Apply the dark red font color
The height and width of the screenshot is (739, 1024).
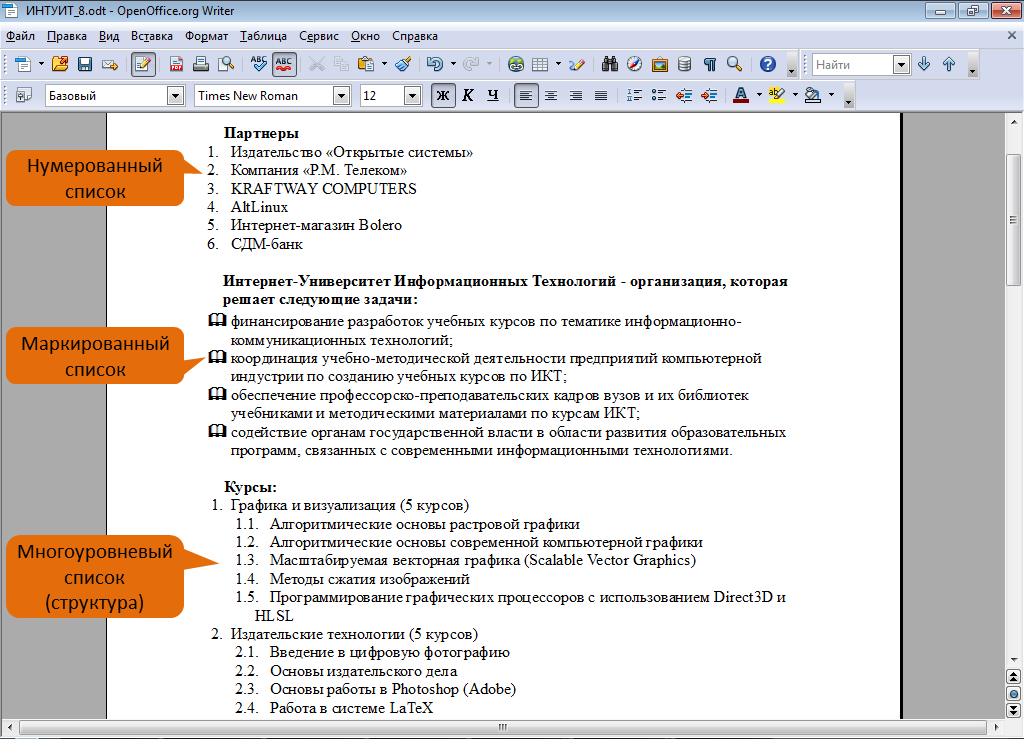coord(741,95)
